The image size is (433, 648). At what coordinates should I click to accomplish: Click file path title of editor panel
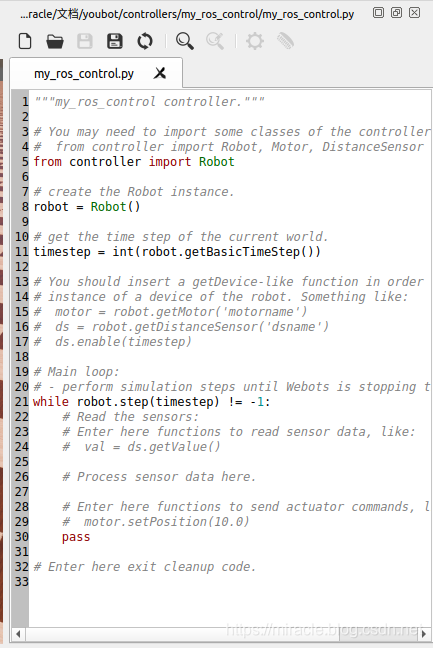(187, 14)
